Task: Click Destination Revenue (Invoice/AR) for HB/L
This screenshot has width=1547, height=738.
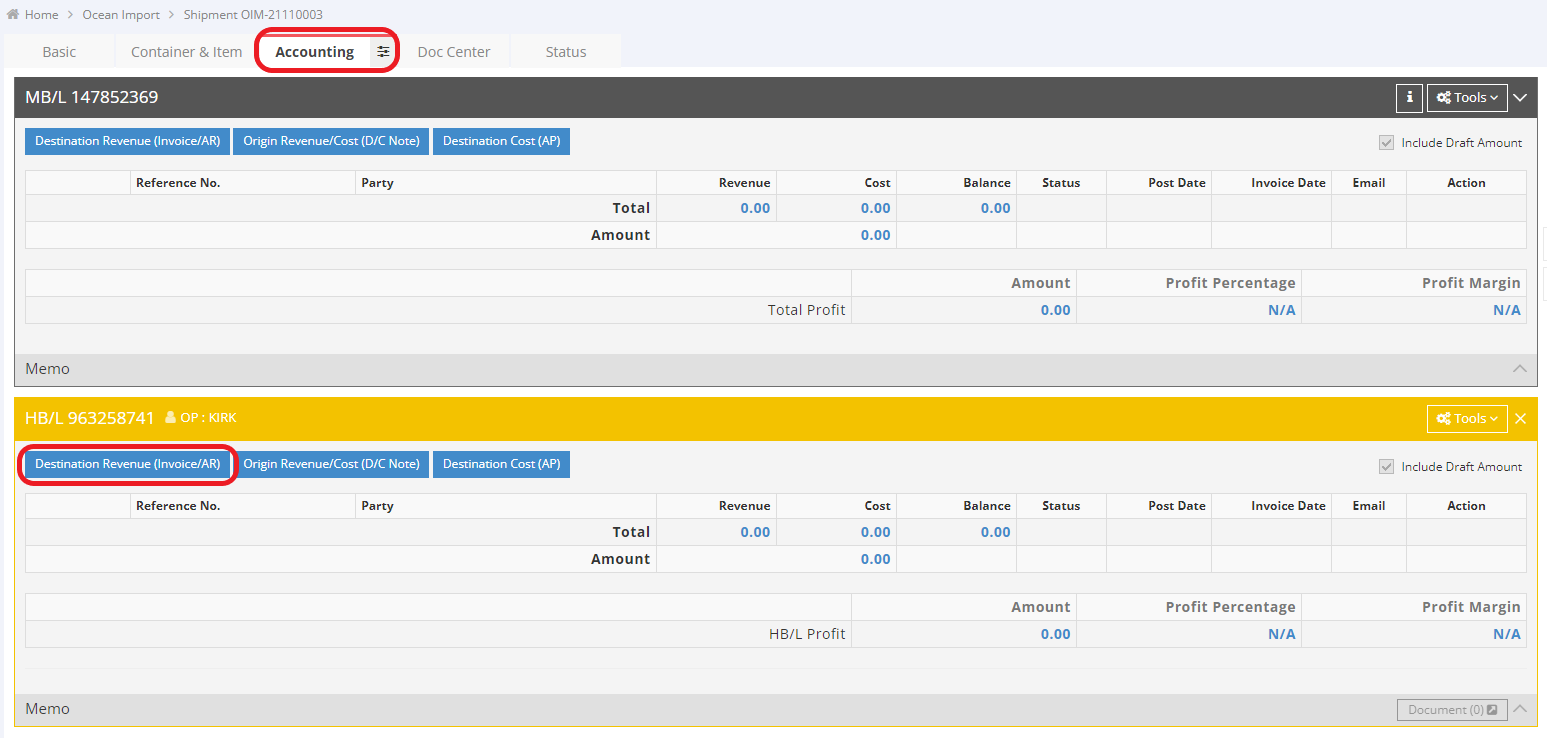Action: 127,464
